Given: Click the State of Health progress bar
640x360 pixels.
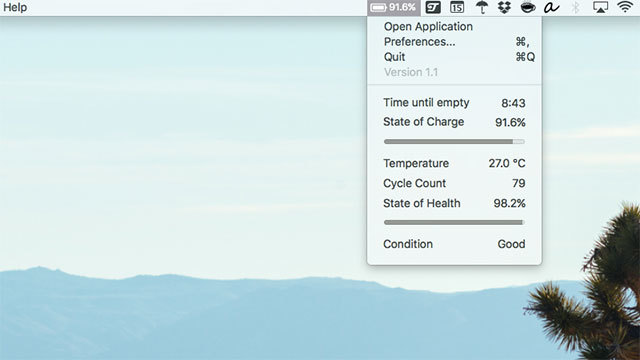Looking at the screenshot, I should 454,222.
